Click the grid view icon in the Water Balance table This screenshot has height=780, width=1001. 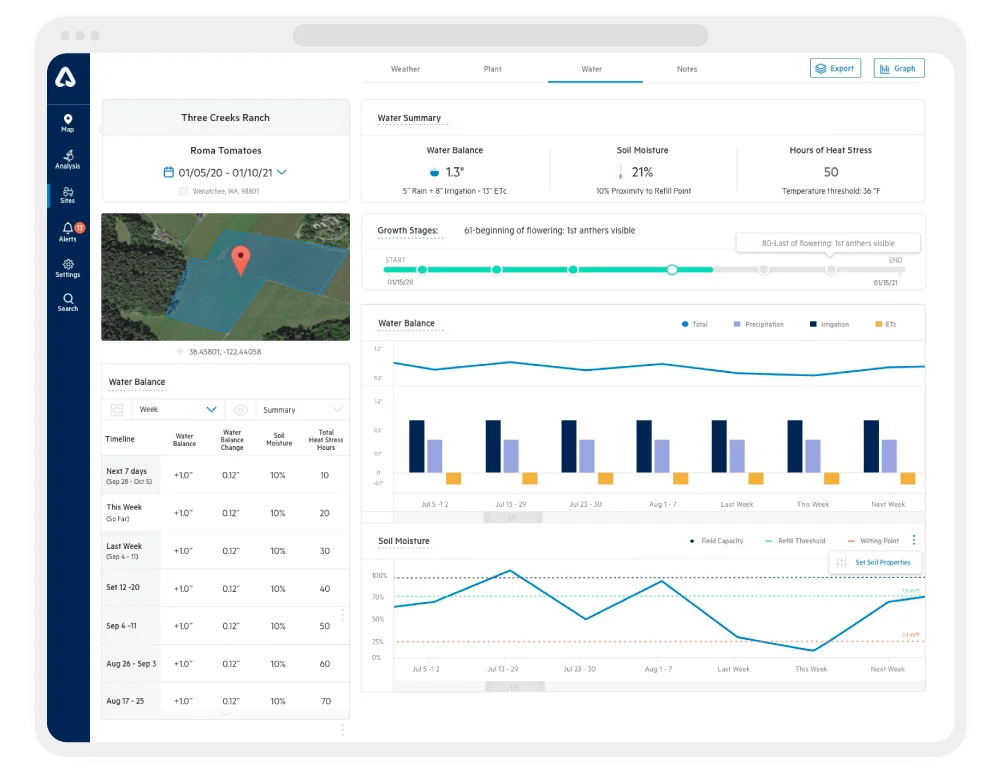(x=117, y=410)
